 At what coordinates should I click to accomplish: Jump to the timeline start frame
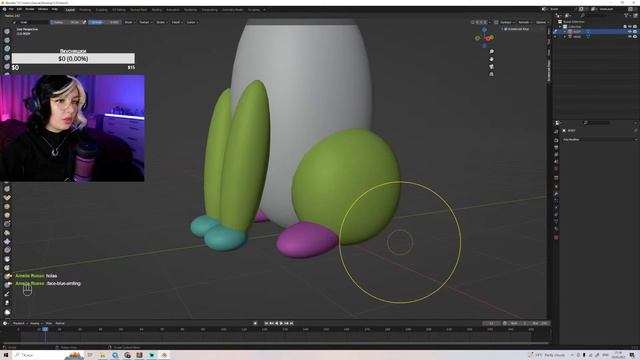(x=267, y=323)
